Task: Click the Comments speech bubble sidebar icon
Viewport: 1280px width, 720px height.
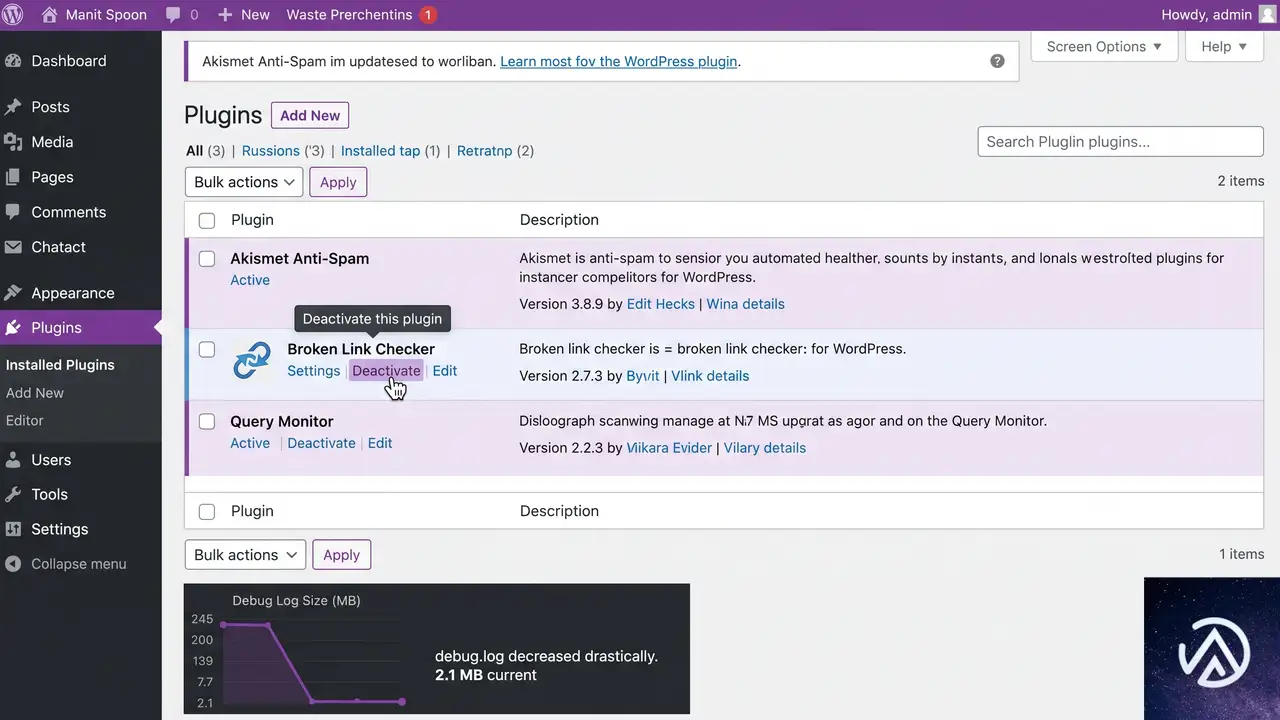Action: (13, 212)
